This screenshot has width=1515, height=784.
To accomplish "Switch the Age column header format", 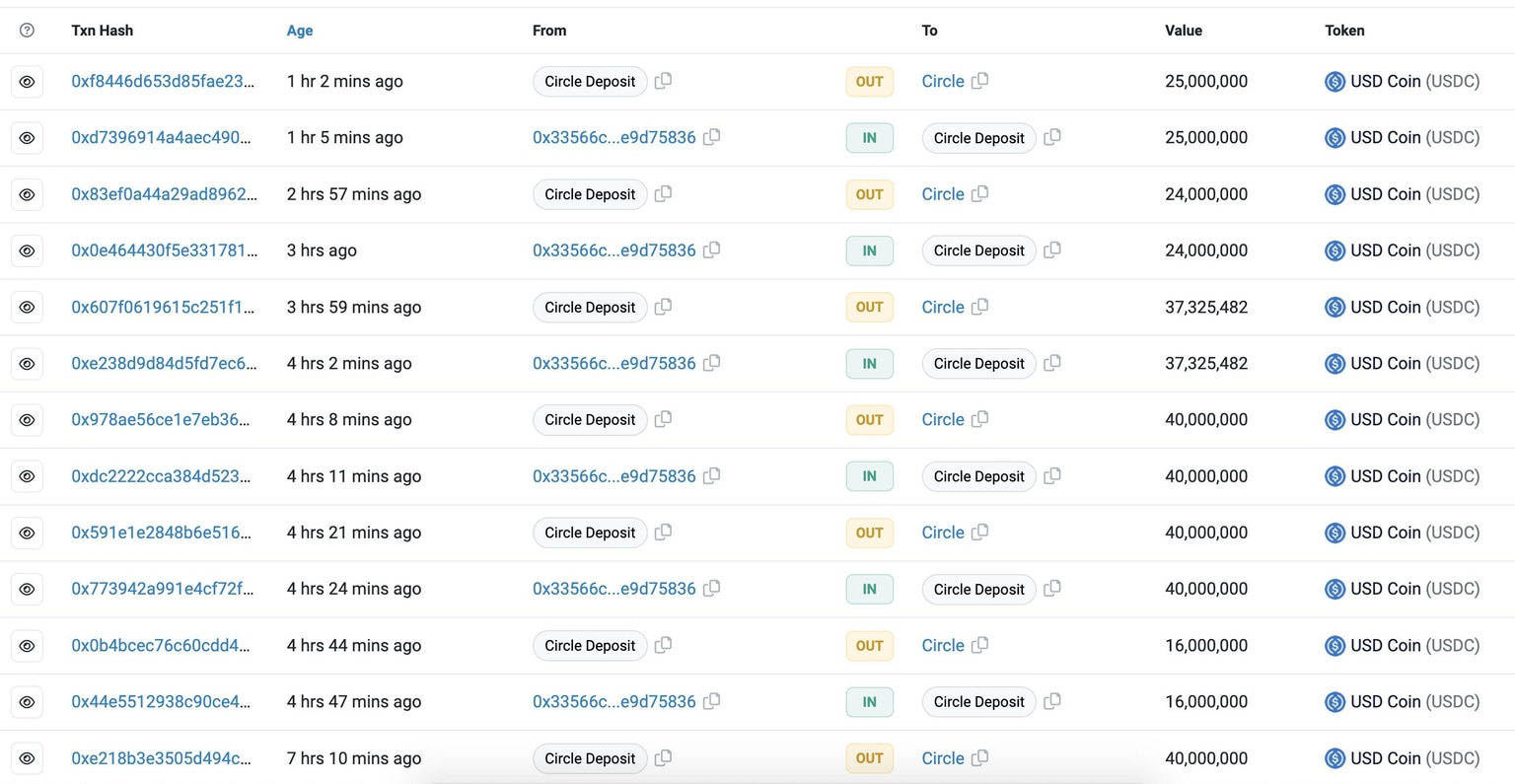I will pyautogui.click(x=300, y=31).
